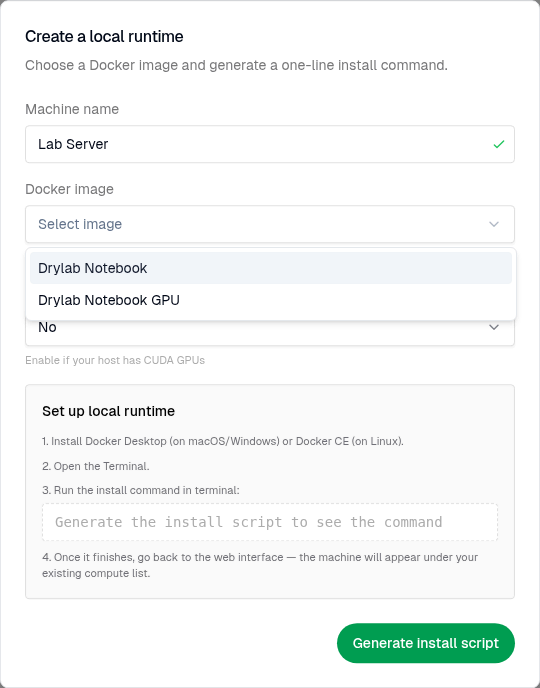Click the install command placeholder box
Screen dimensions: 540x688
(270, 522)
